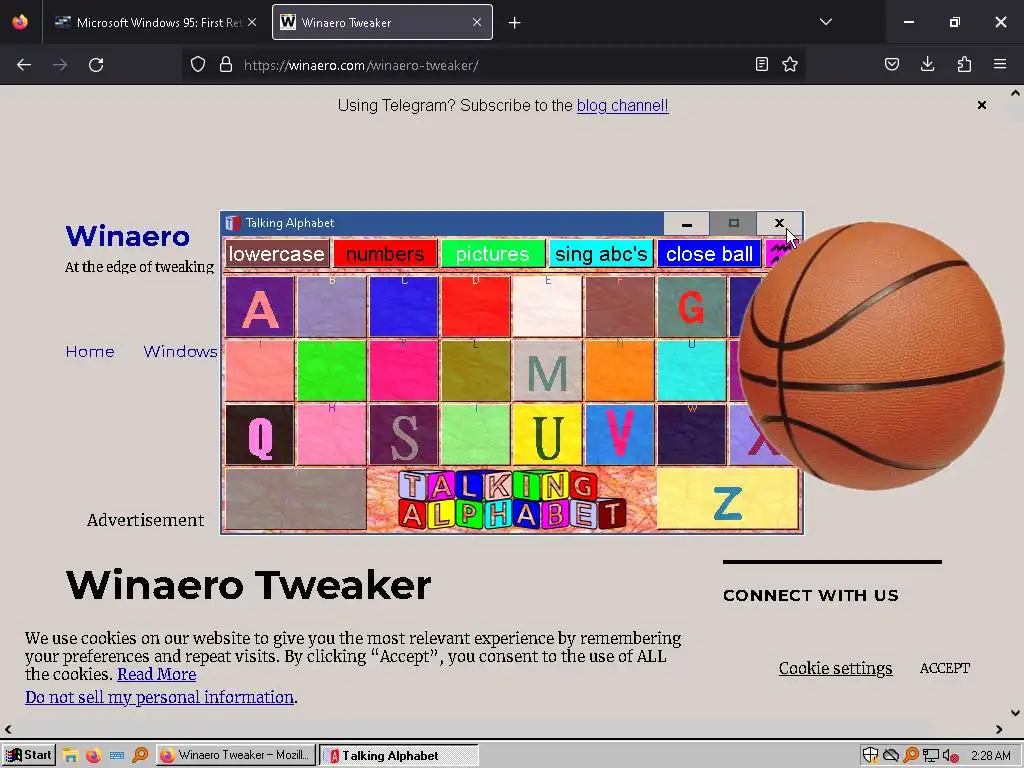Viewport: 1024px width, 768px height.
Task: Click the bright green alphabet tile
Action: [x=332, y=370]
